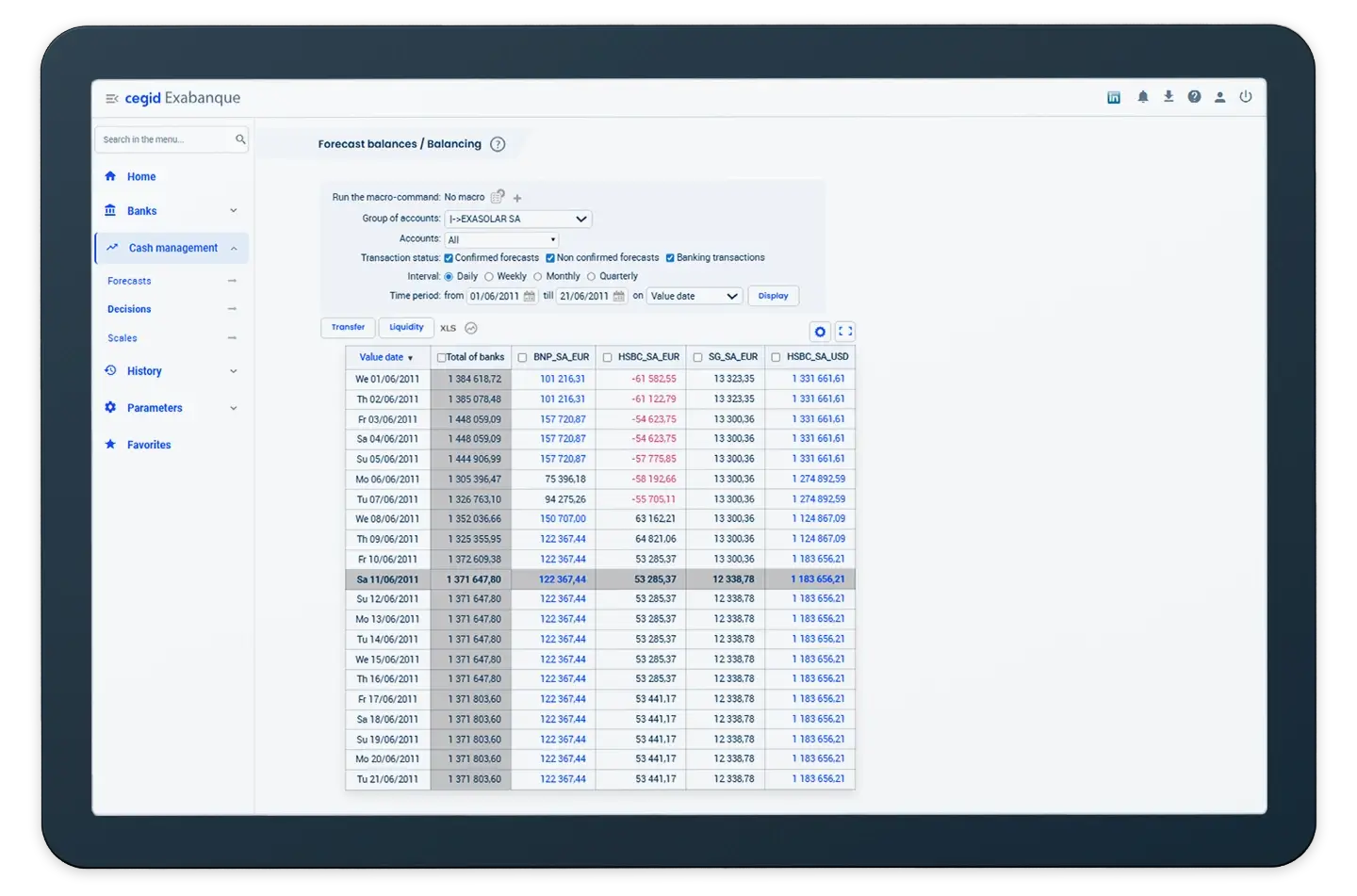Disable Banking transactions filter
Viewport: 1357px width, 896px height.
(670, 257)
